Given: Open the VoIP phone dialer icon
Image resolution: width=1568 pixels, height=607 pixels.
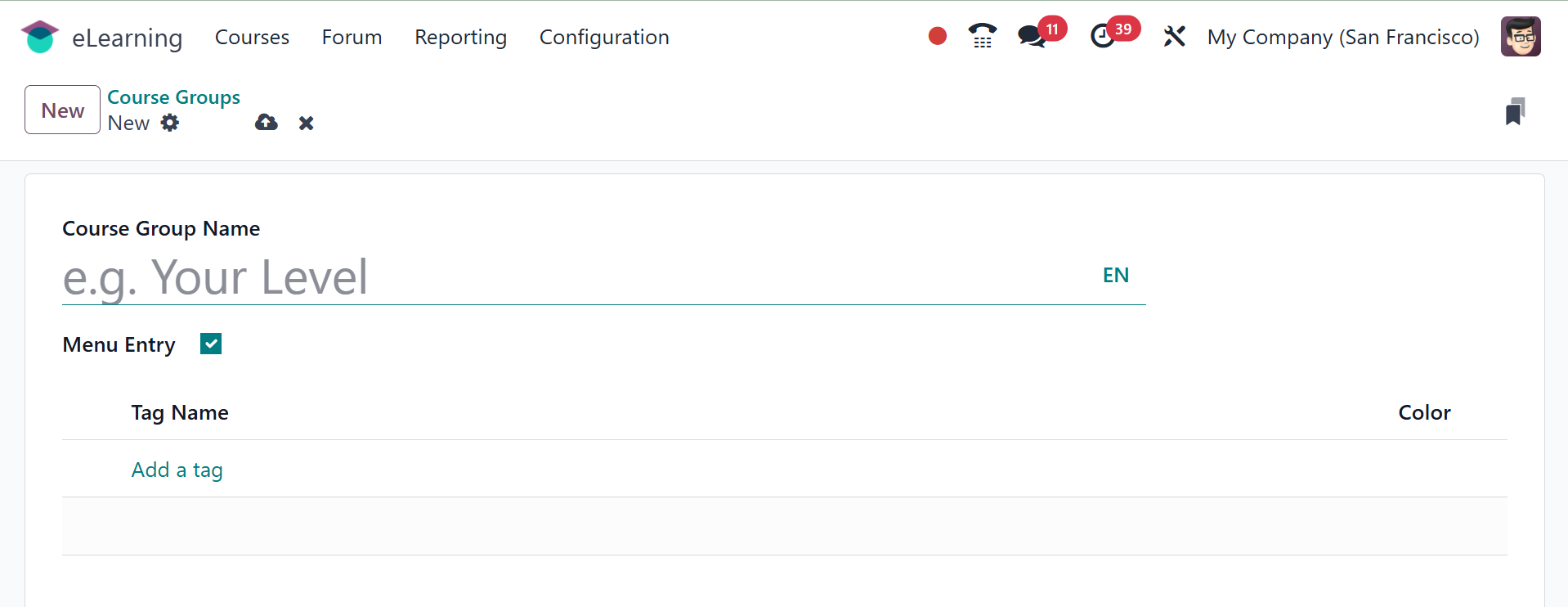Looking at the screenshot, I should (x=982, y=36).
